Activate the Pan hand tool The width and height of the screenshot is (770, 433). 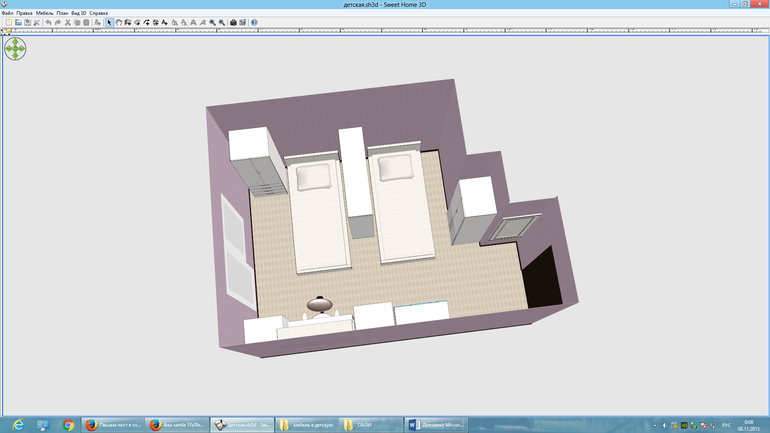pyautogui.click(x=118, y=22)
